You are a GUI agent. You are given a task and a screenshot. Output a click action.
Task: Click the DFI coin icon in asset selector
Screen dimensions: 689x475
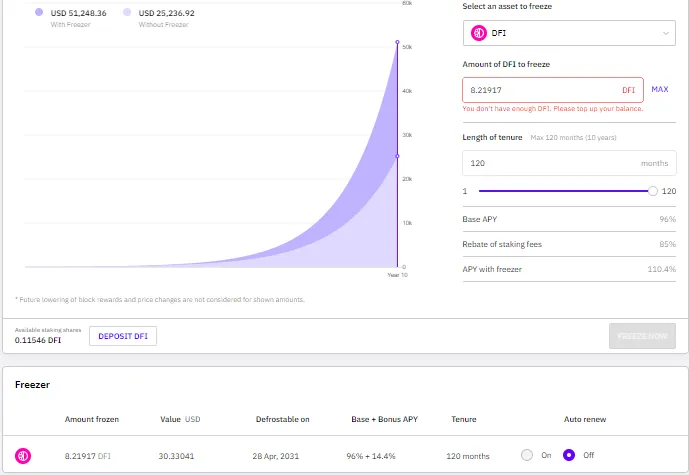click(x=479, y=33)
